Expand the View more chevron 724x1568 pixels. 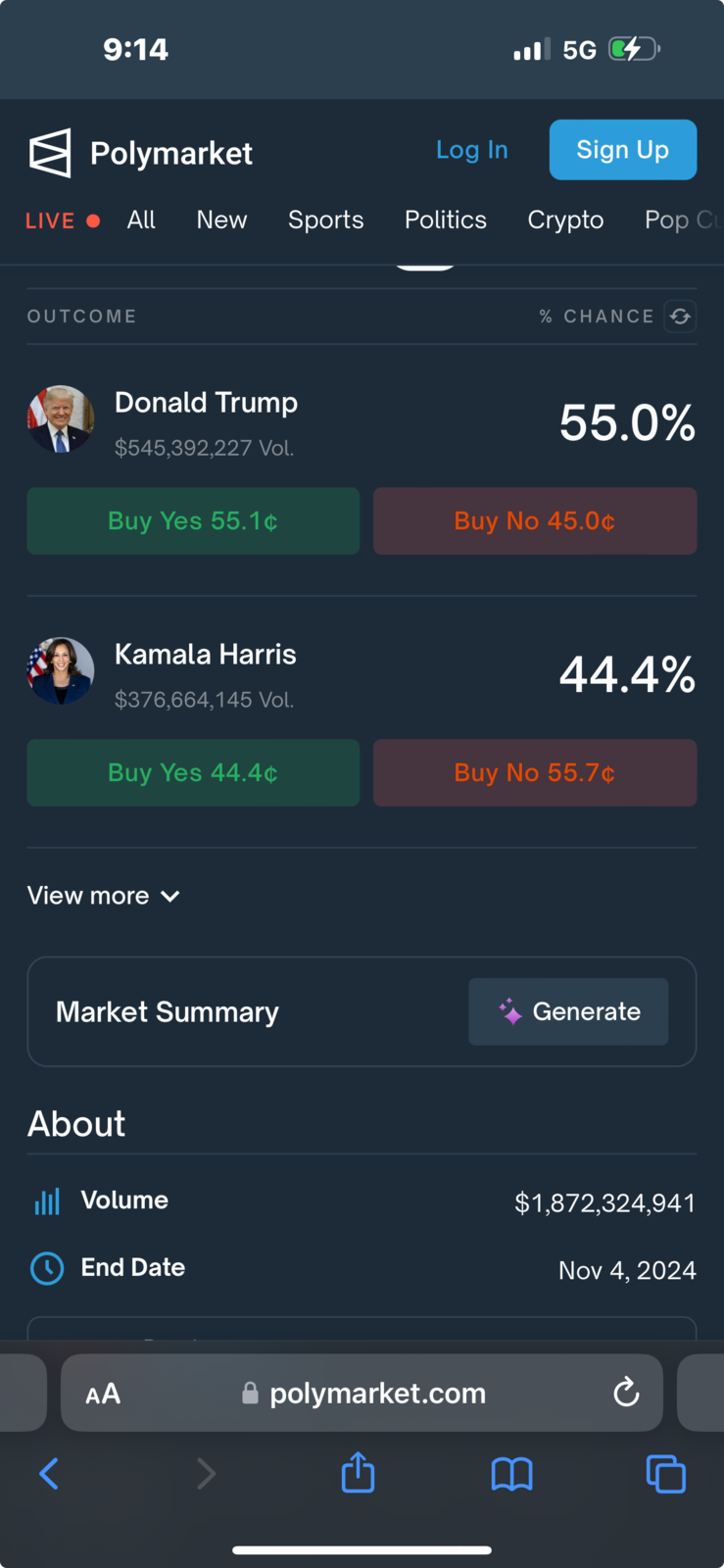click(x=169, y=896)
